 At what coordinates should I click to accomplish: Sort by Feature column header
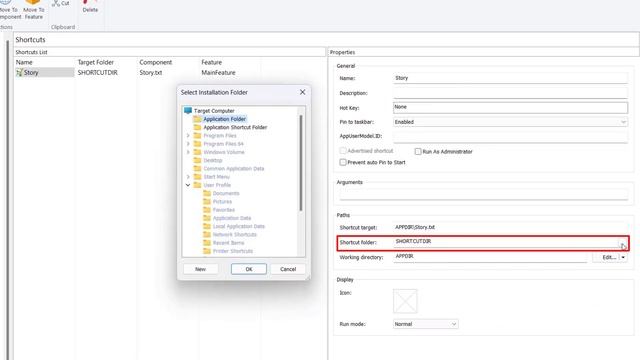pyautogui.click(x=211, y=62)
